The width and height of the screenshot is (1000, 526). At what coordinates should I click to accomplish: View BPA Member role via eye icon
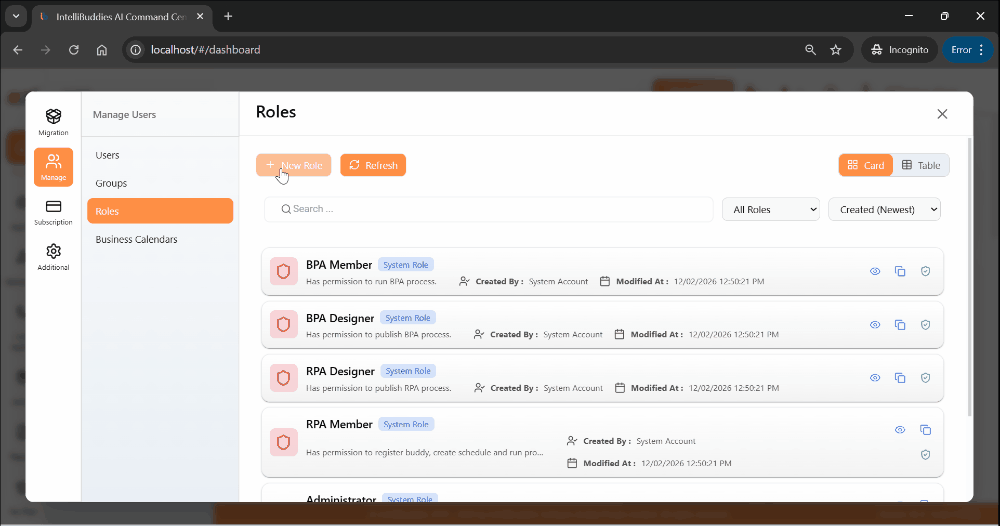click(x=875, y=271)
